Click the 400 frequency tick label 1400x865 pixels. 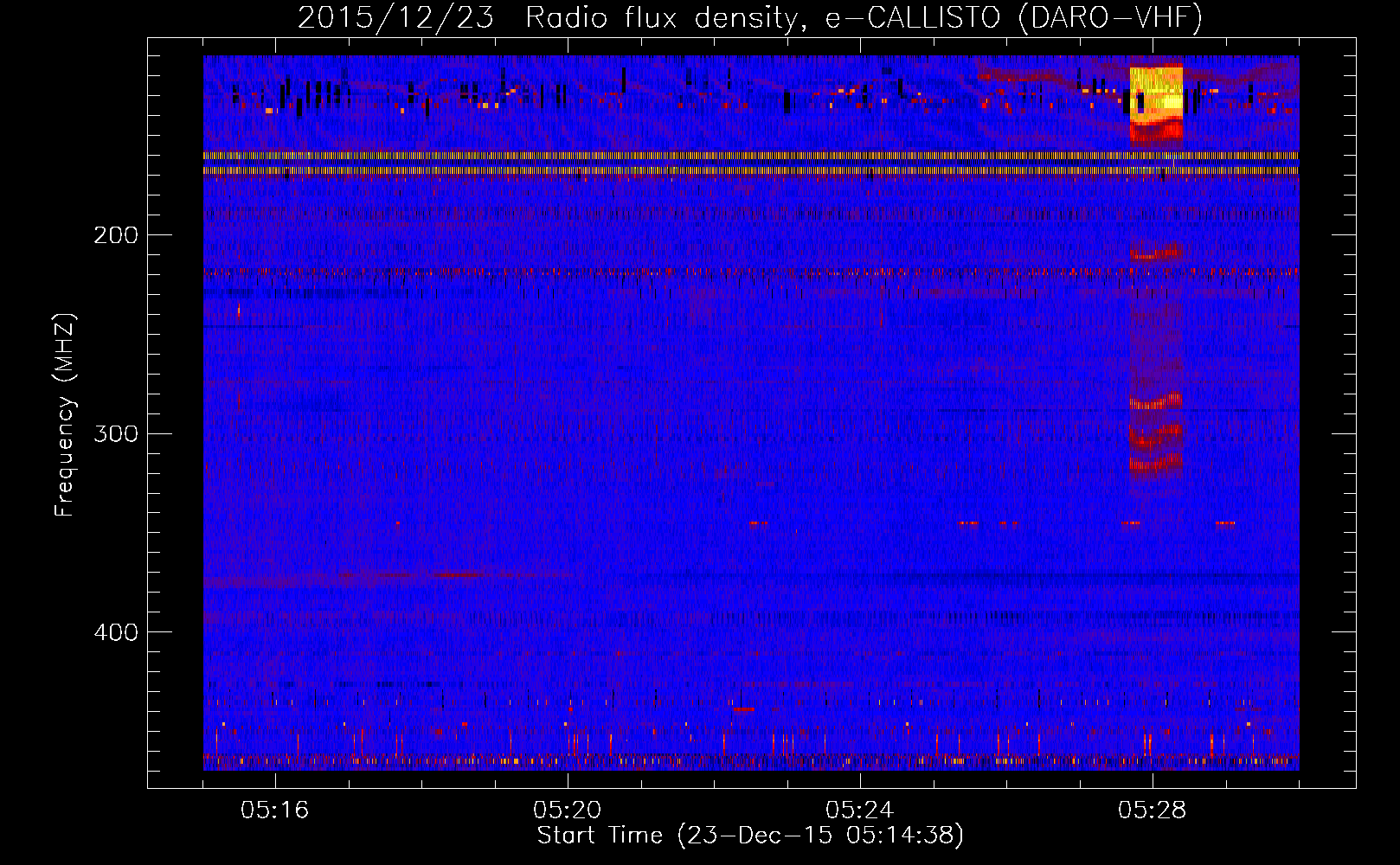[115, 632]
